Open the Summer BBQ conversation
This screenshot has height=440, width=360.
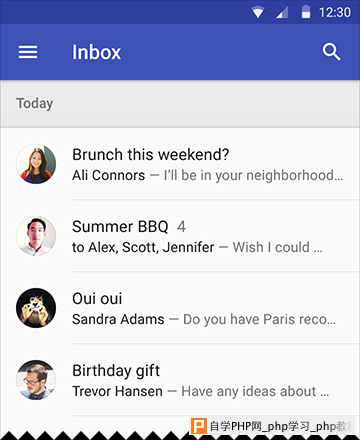click(x=180, y=236)
